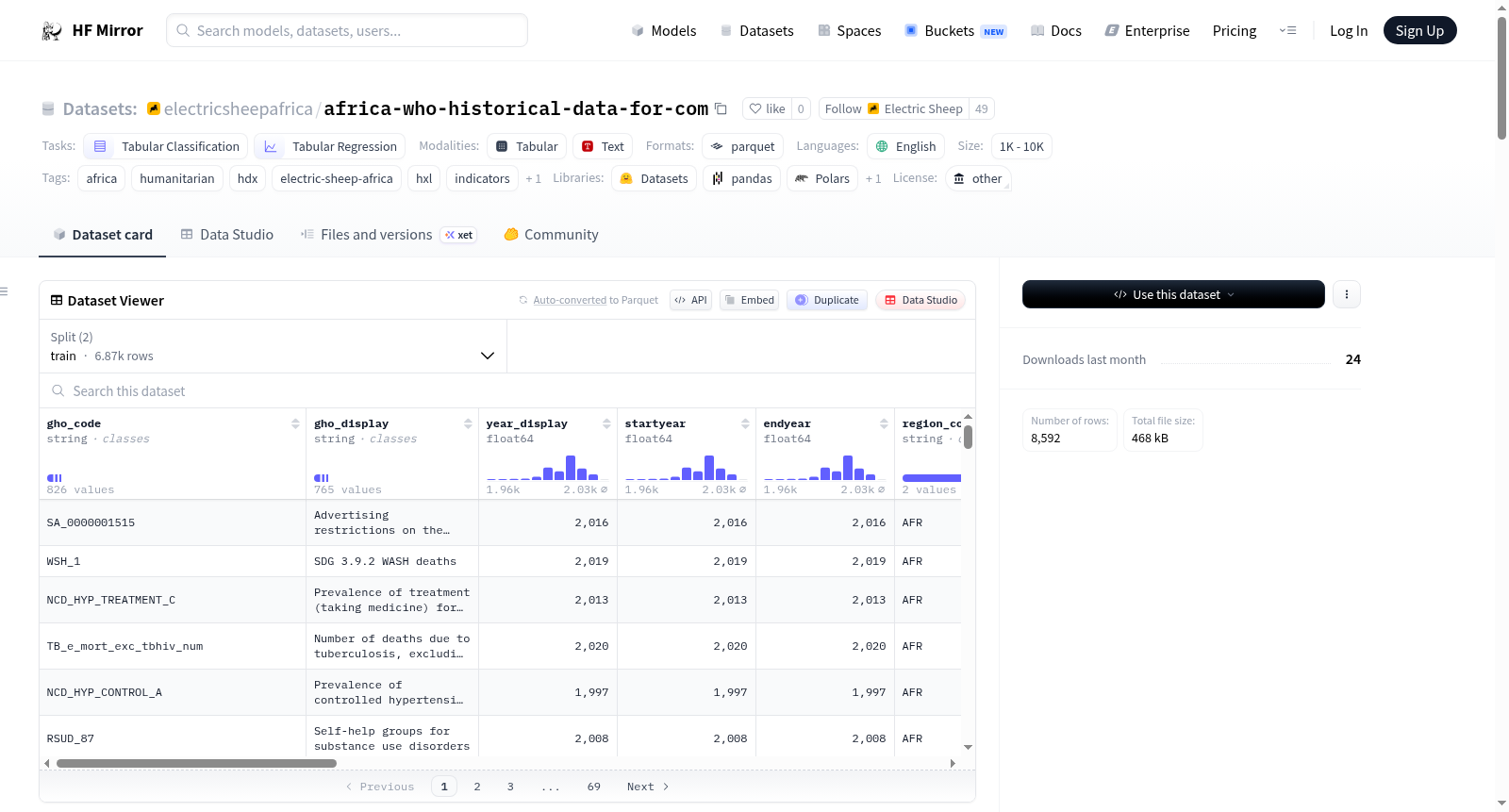Select the SA_0000001515 cell
The width and height of the screenshot is (1509, 812).
tap(173, 522)
